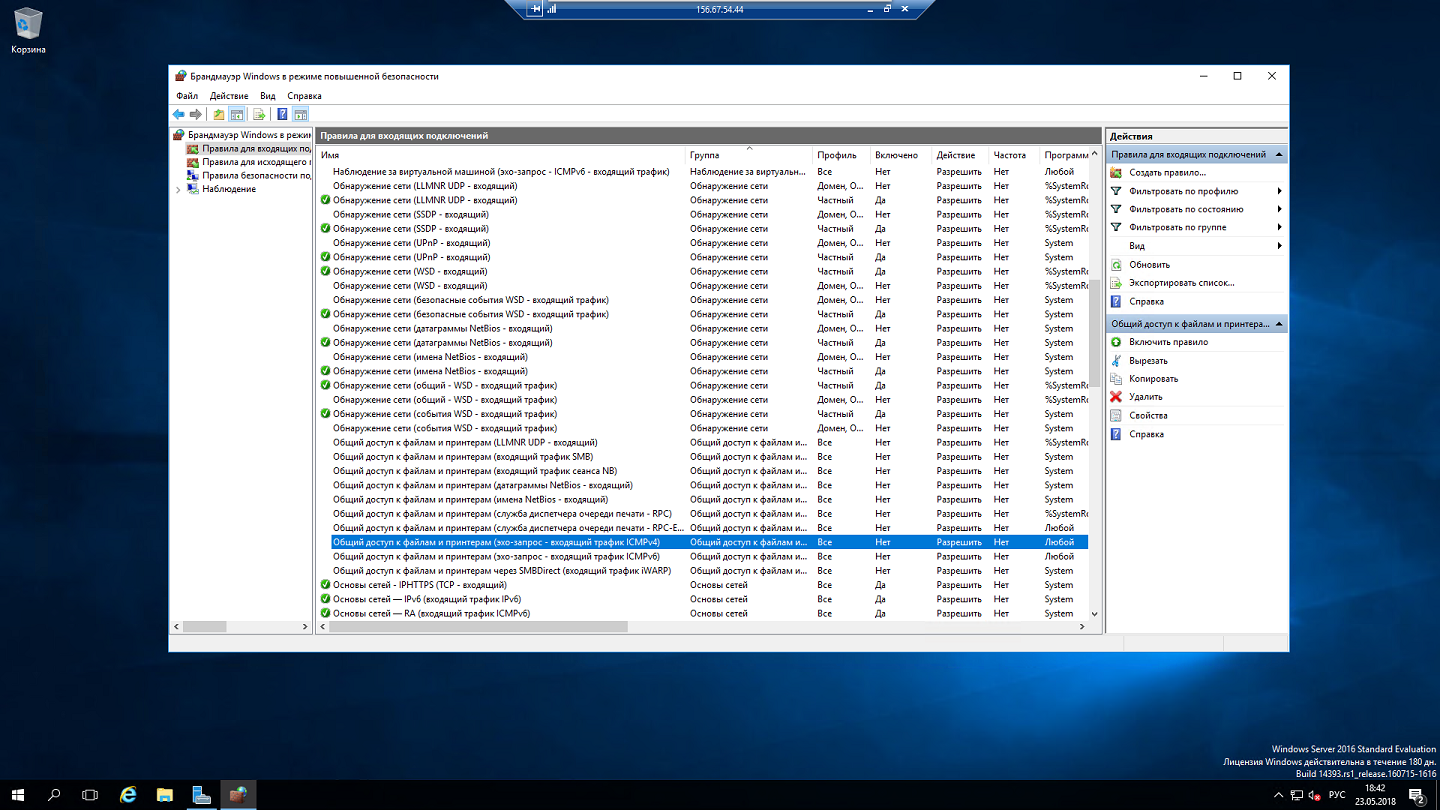Click the red X Удалить action

(x=1116, y=397)
